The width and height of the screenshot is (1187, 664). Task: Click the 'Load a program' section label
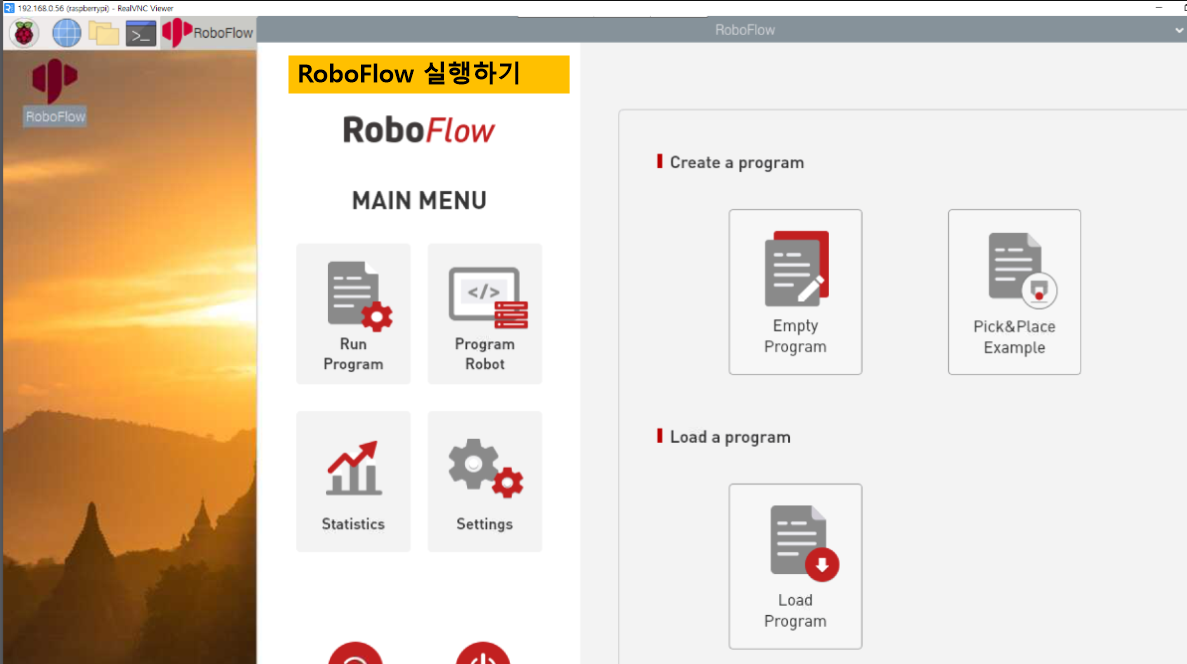pyautogui.click(x=730, y=438)
